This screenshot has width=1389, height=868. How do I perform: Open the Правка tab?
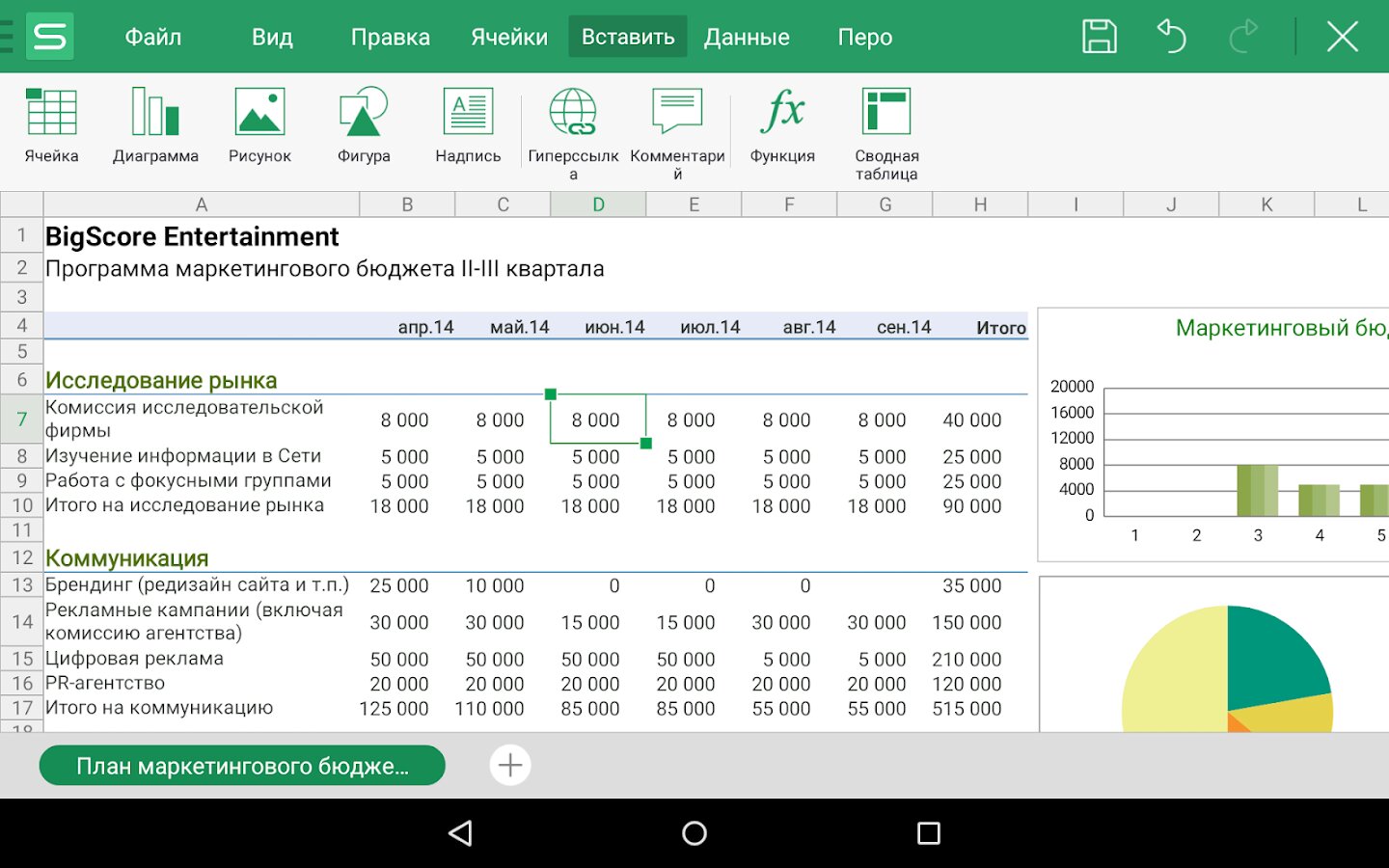pyautogui.click(x=391, y=37)
